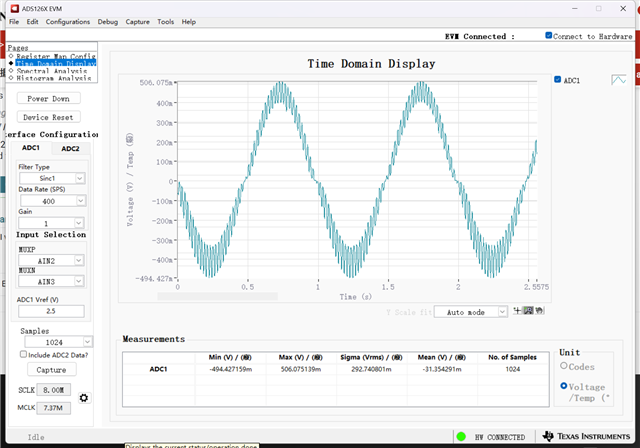640x448 pixels.
Task: Enable the Include ADC2 Data checkbox
Action: coord(23,354)
